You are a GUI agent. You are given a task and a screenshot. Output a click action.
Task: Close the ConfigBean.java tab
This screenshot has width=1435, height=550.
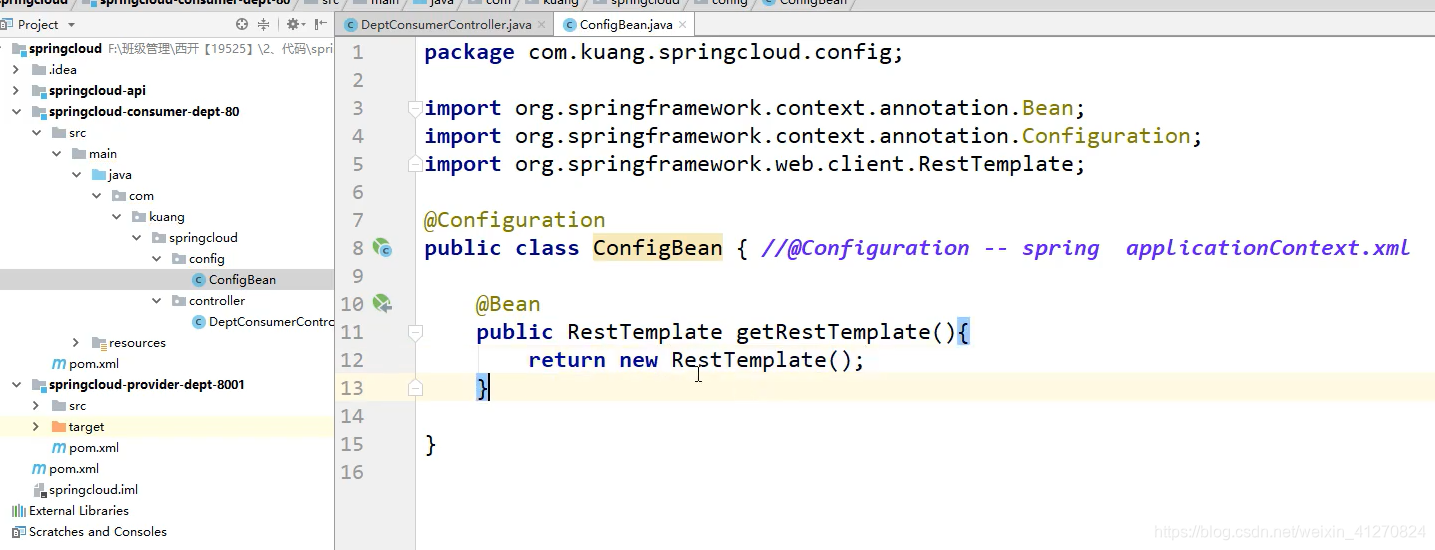click(682, 24)
